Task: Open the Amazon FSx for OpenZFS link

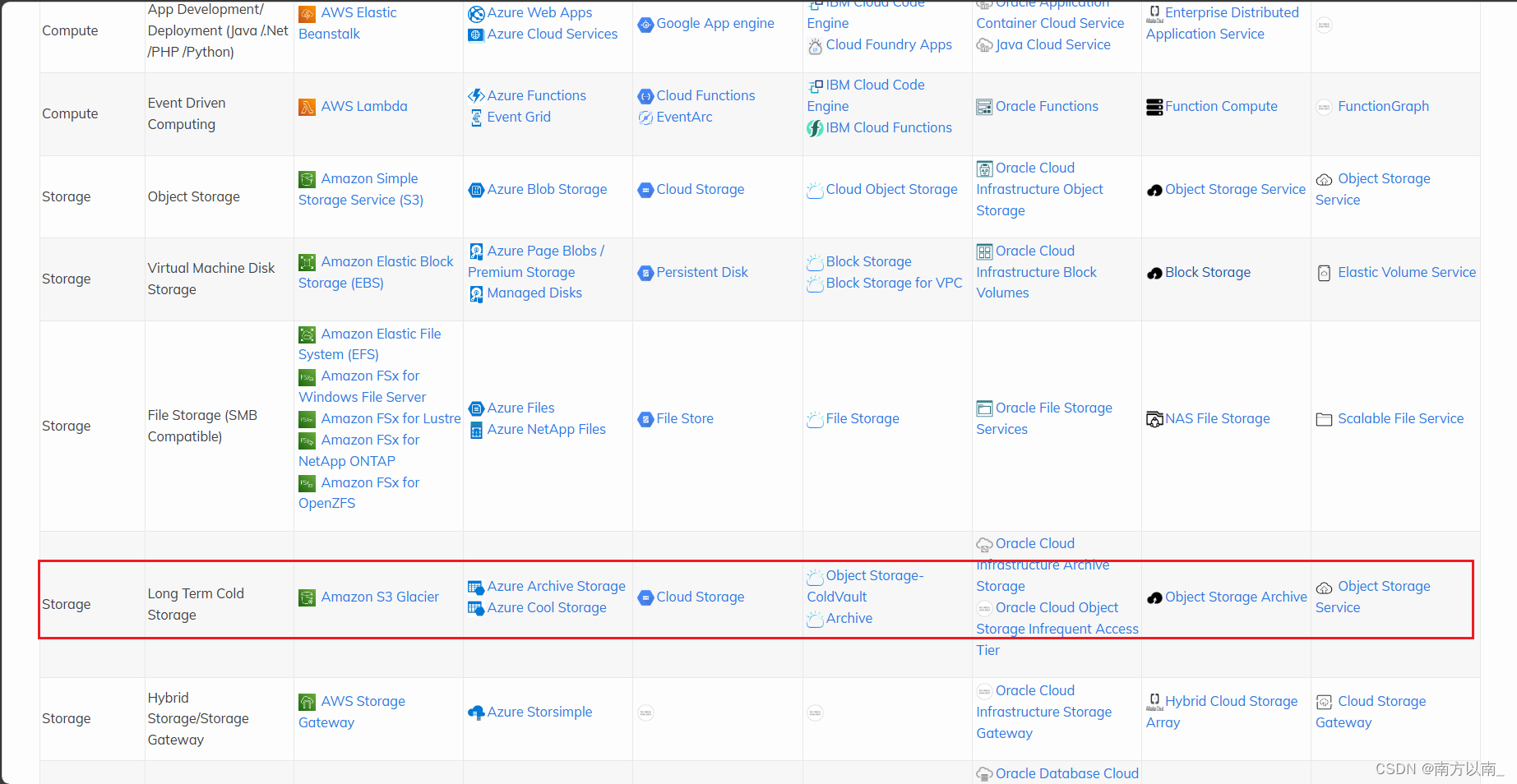Action: point(359,494)
